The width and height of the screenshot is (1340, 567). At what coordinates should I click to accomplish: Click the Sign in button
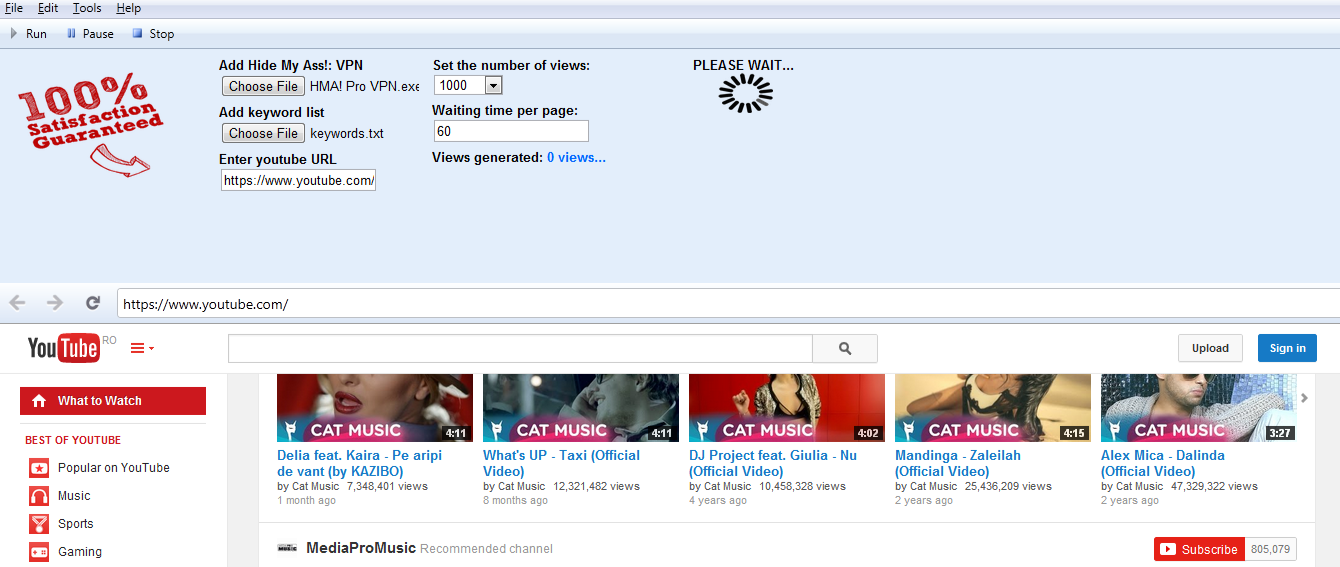(x=1287, y=348)
